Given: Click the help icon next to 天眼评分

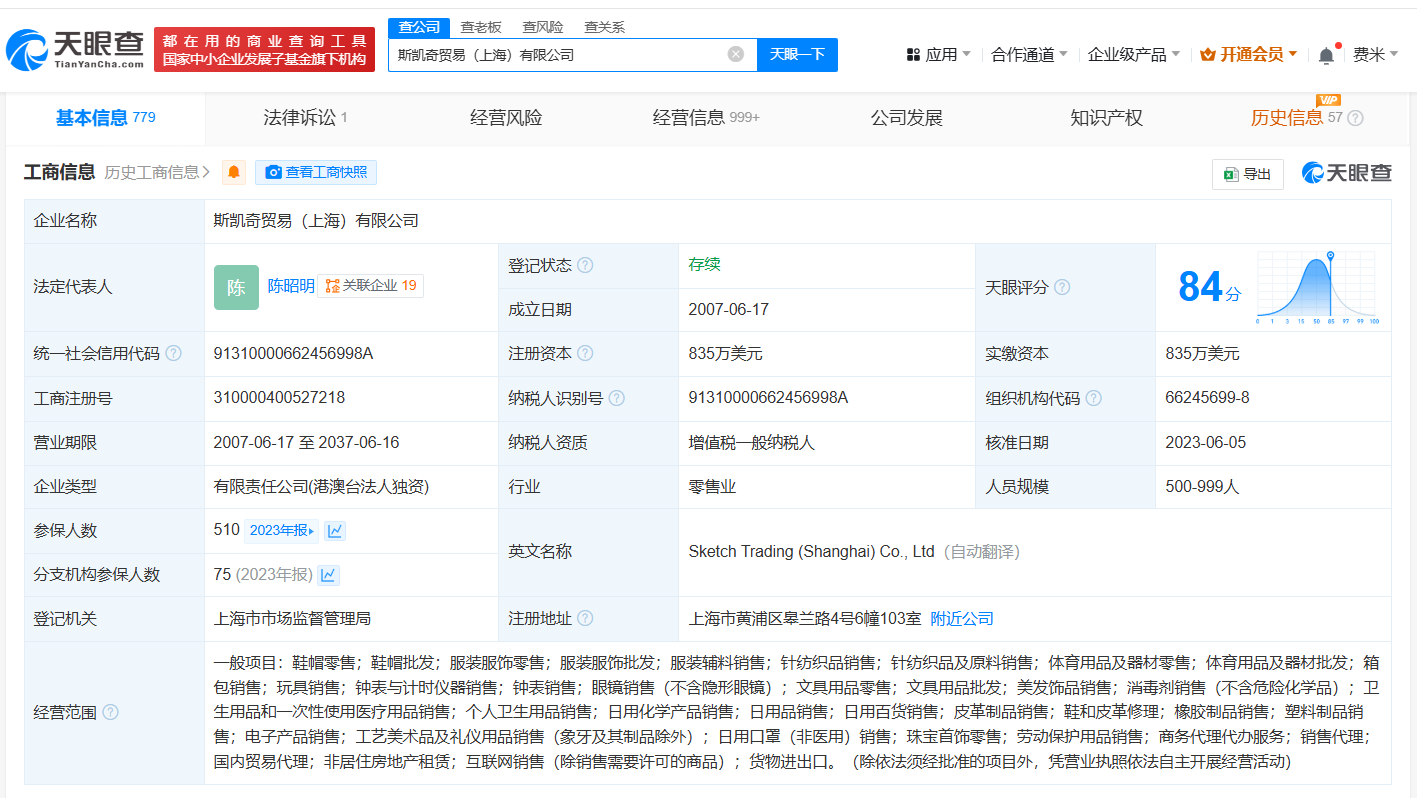Looking at the screenshot, I should (x=1062, y=288).
